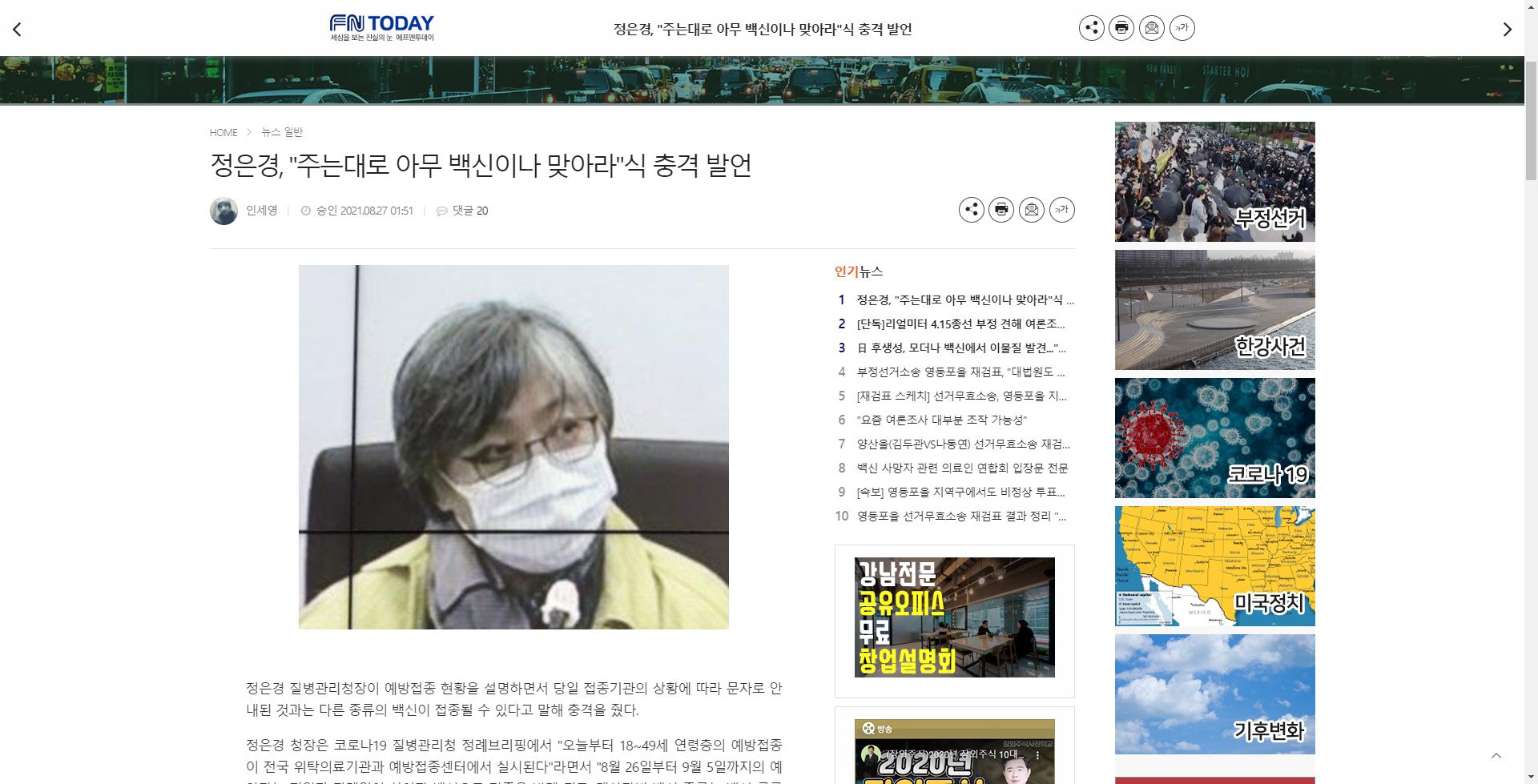Open the 댓글 20 comments link
Screen dimensions: 1538x784
click(x=463, y=211)
